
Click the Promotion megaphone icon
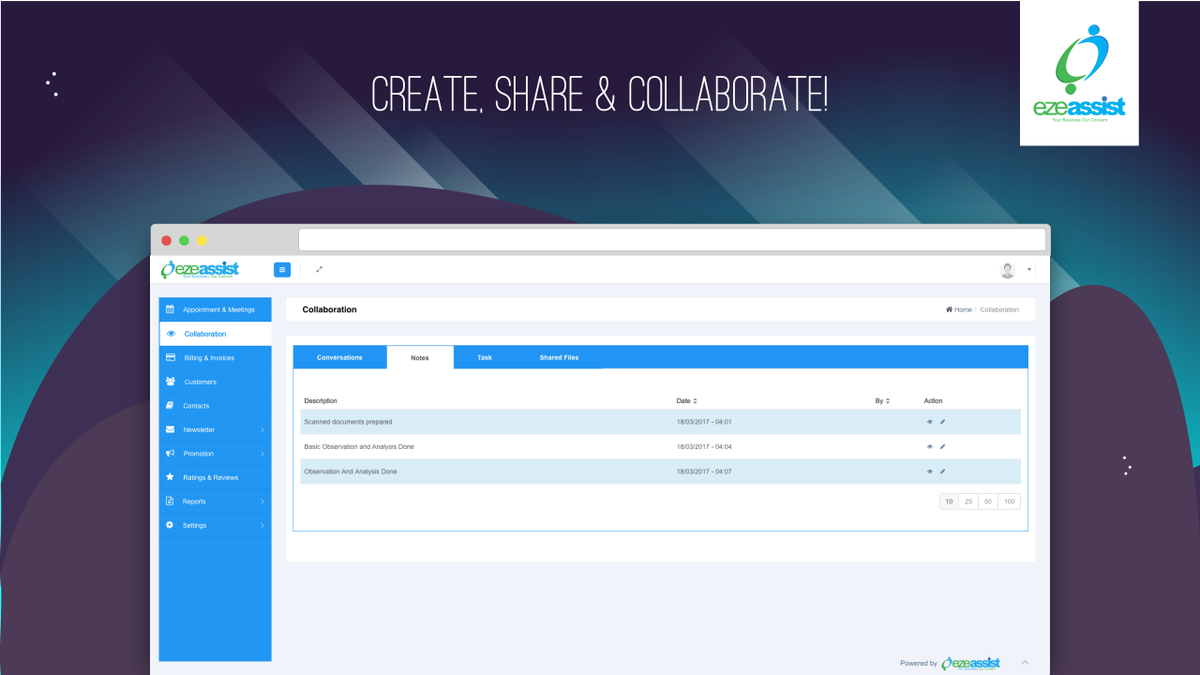click(170, 454)
